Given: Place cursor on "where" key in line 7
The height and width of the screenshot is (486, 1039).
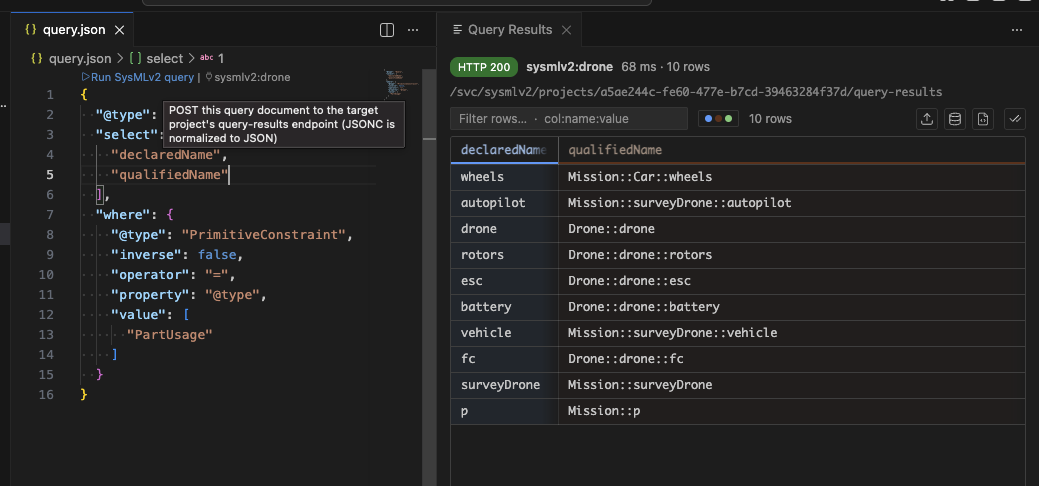Looking at the screenshot, I should (x=121, y=215).
